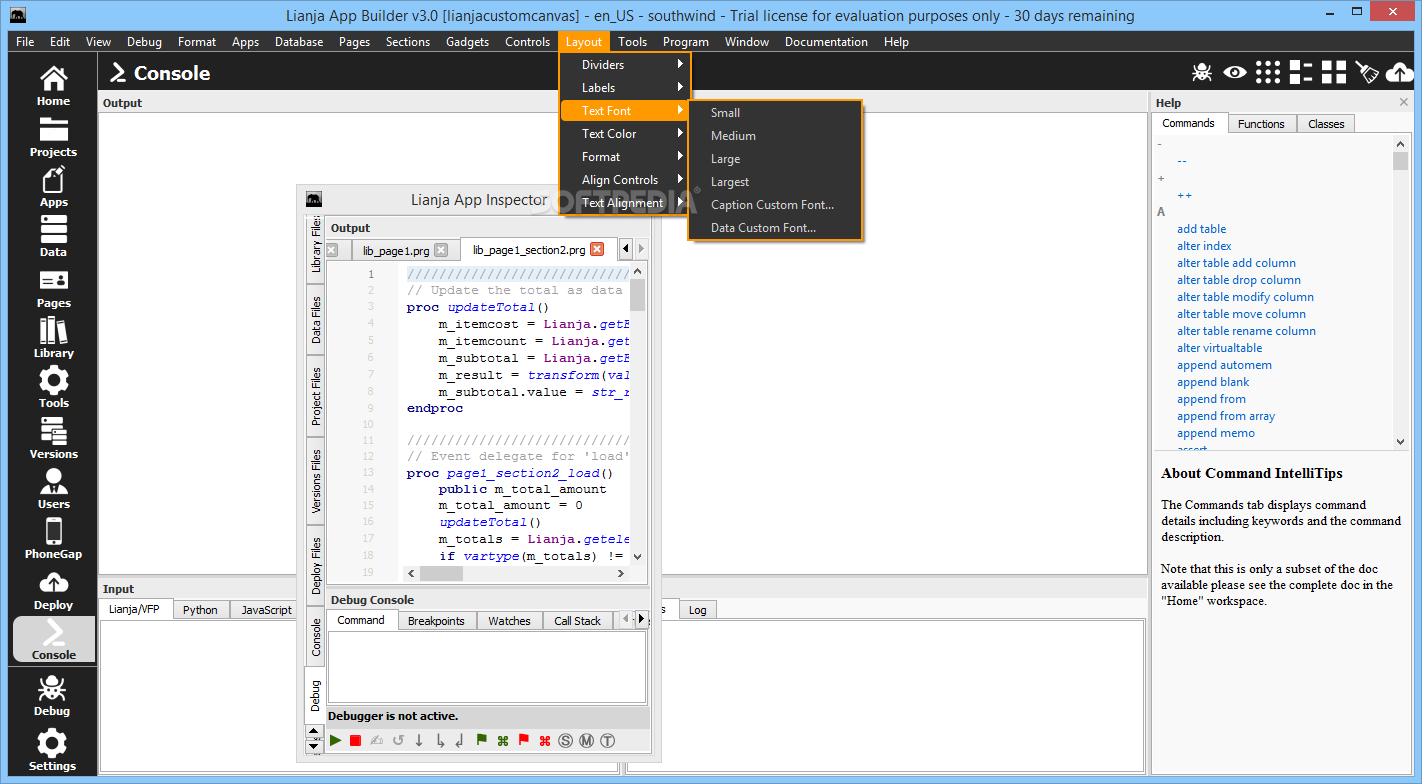
Task: Open the 'add table' command link
Action: pos(1201,229)
